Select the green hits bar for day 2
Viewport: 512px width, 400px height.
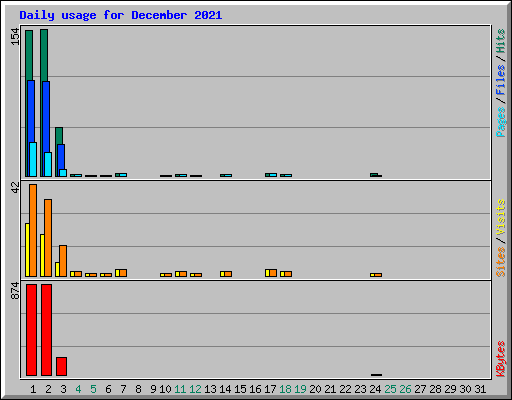click(44, 55)
